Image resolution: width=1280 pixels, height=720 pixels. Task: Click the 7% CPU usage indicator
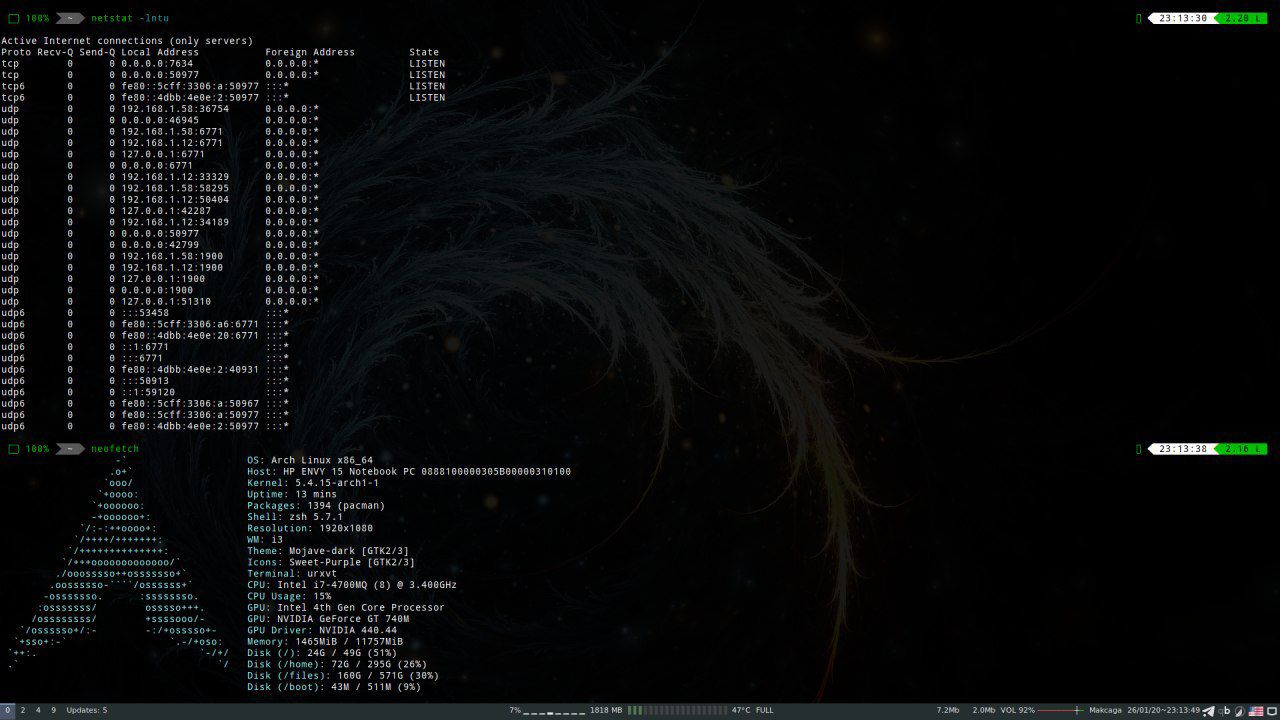click(x=515, y=710)
